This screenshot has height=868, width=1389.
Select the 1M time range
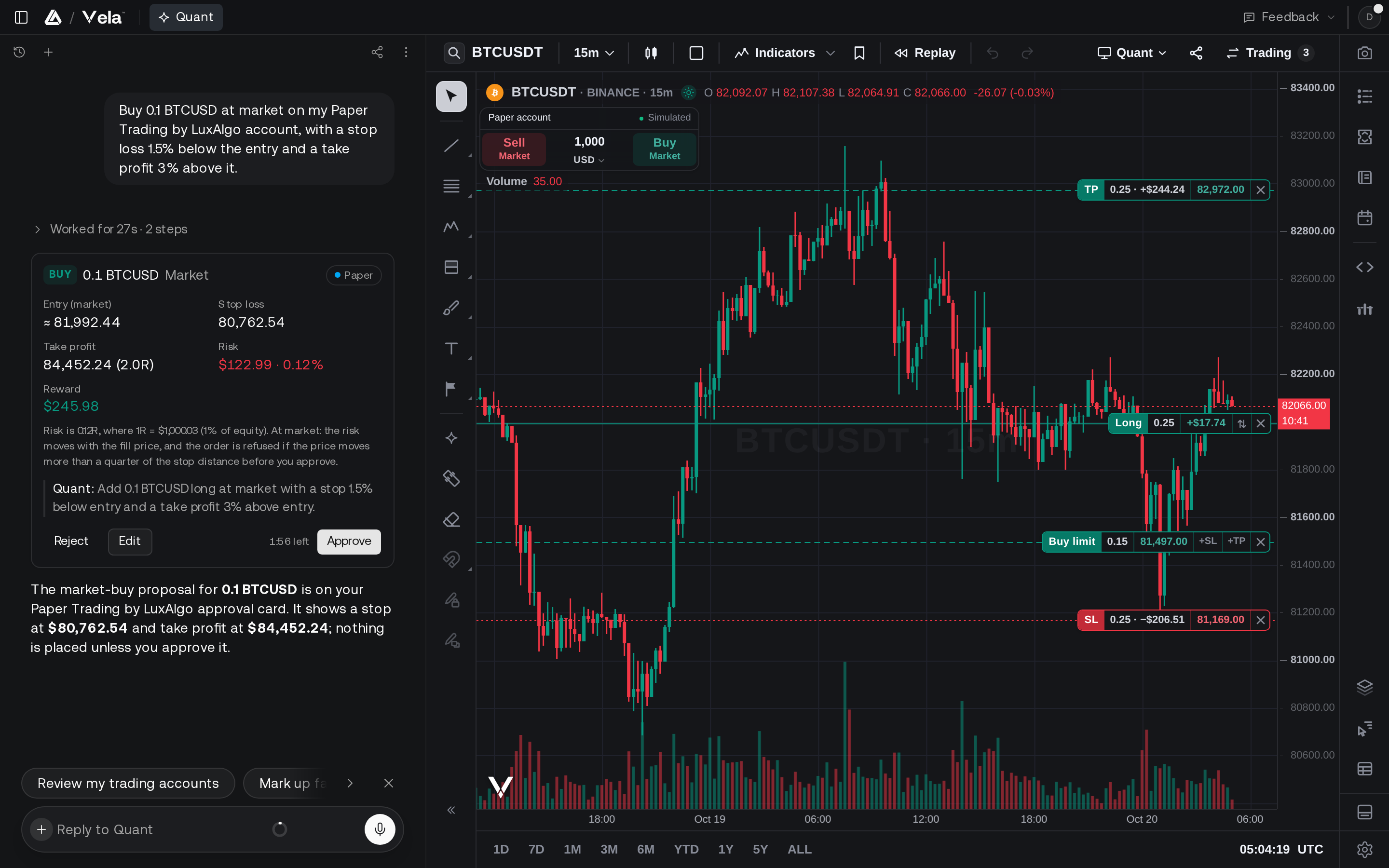pos(572,849)
